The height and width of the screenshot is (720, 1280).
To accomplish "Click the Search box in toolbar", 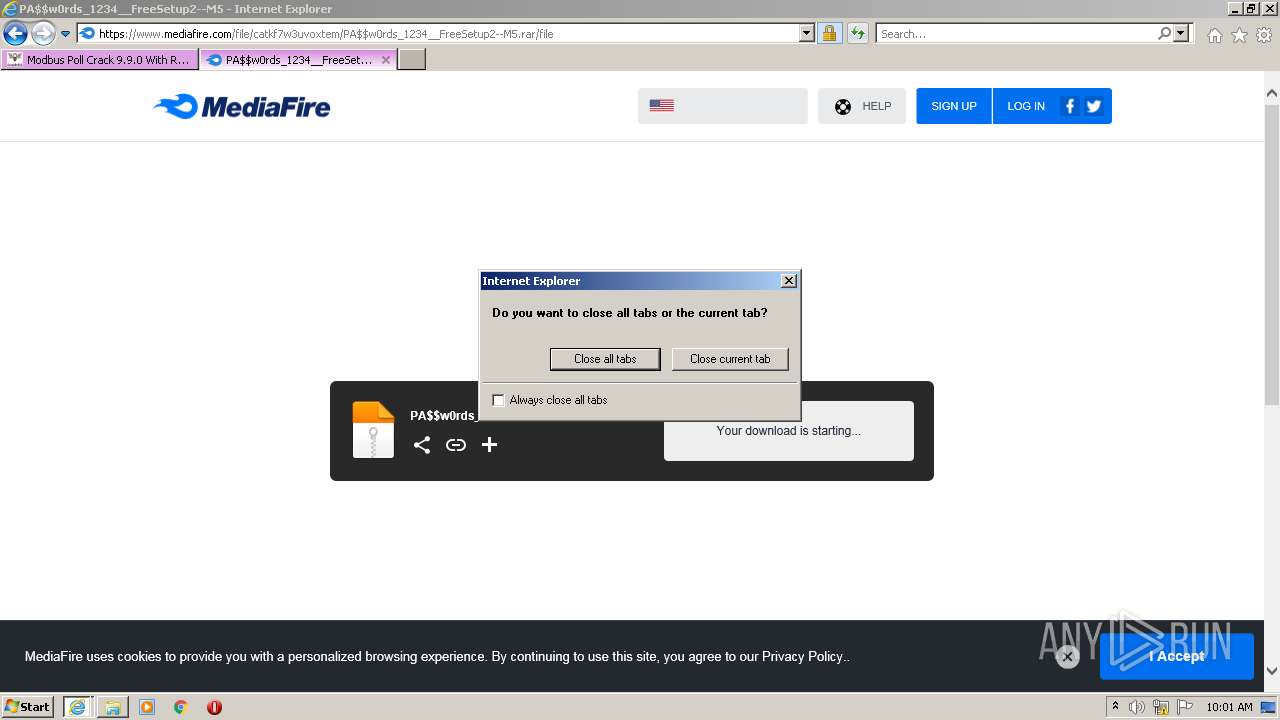I will coord(1015,33).
